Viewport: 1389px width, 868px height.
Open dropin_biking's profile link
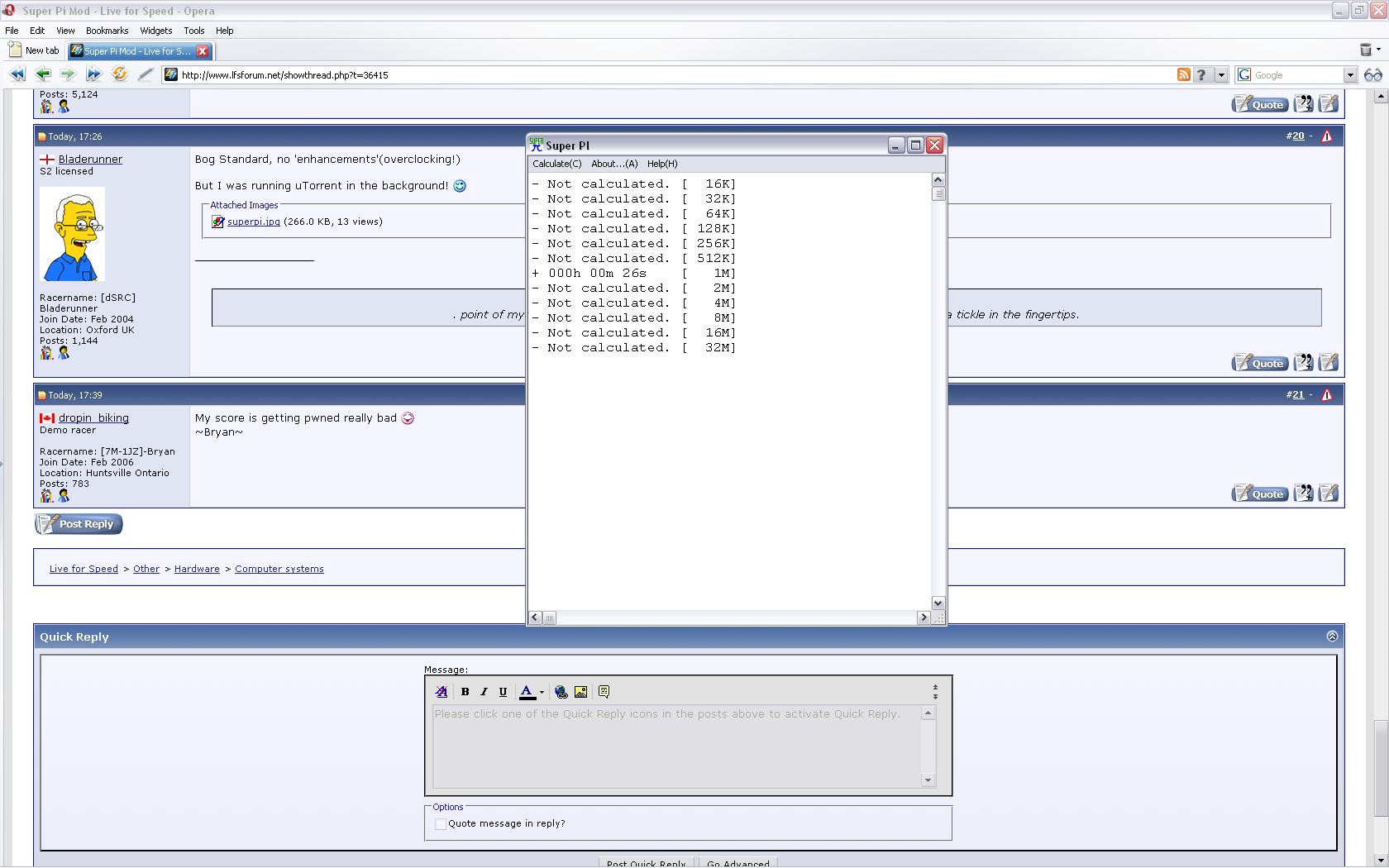(x=93, y=417)
